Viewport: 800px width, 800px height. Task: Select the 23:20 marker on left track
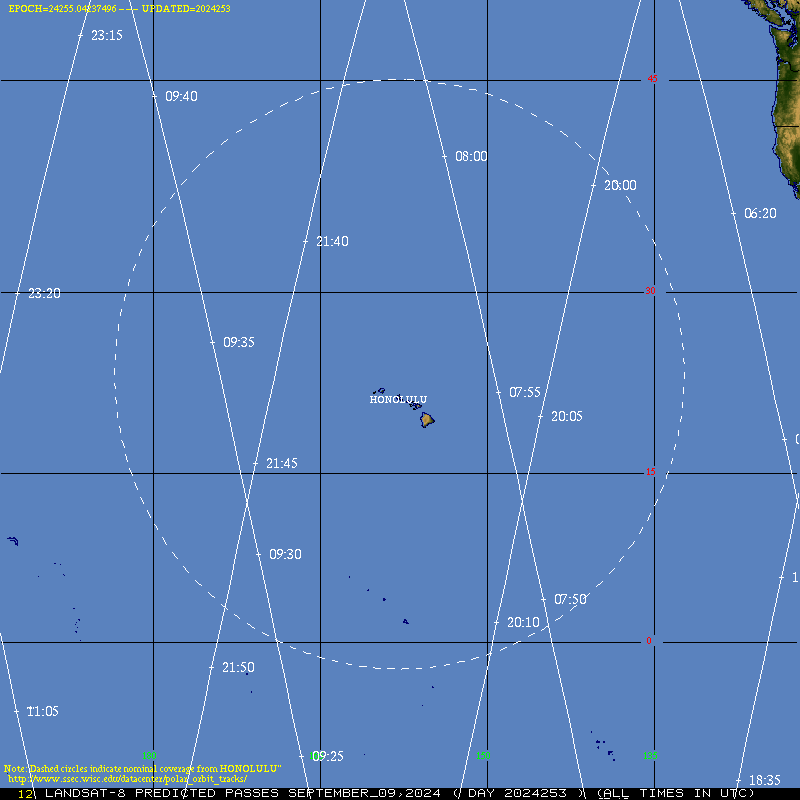click(44, 294)
